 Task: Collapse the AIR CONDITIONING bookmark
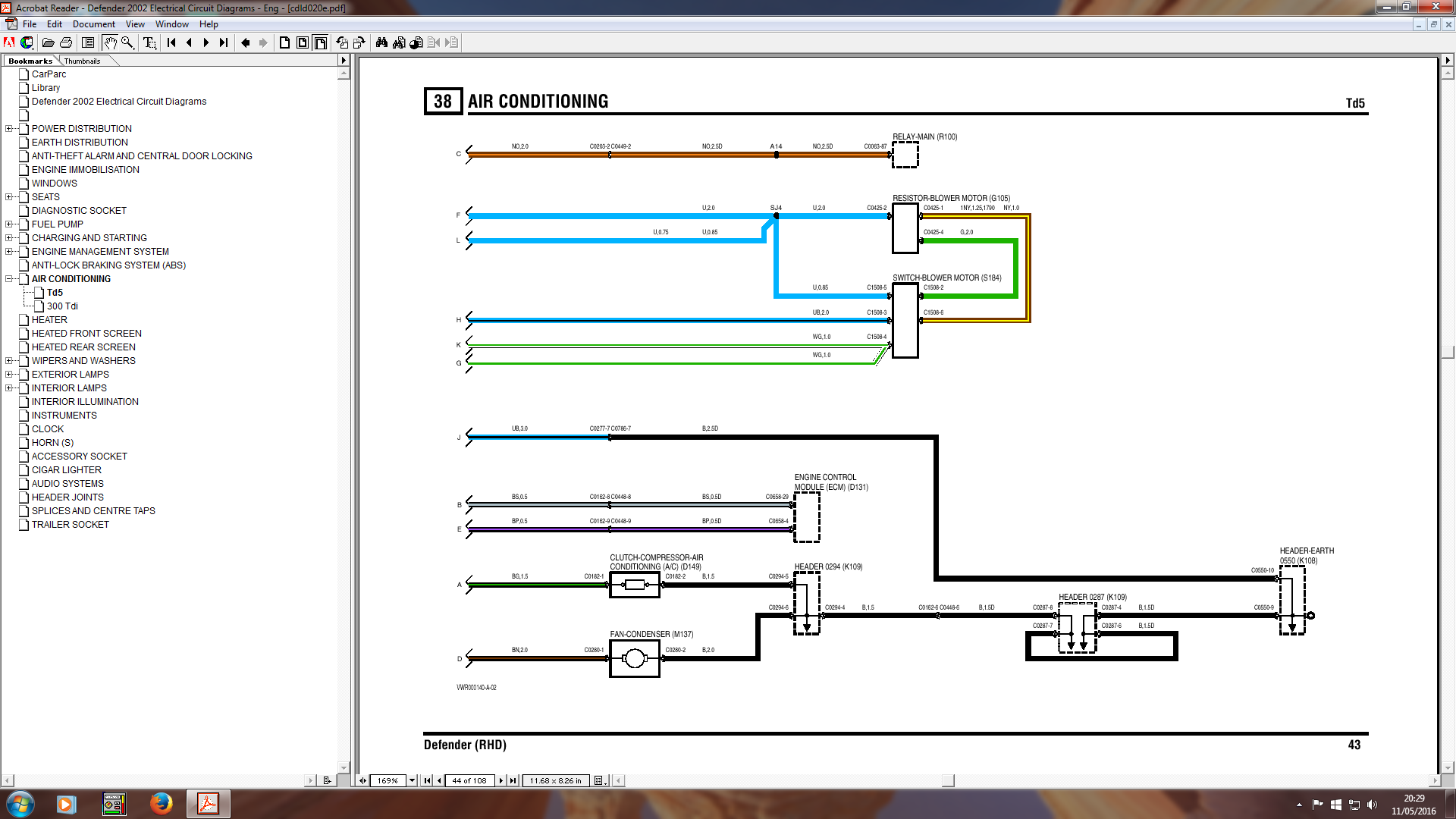(x=9, y=279)
